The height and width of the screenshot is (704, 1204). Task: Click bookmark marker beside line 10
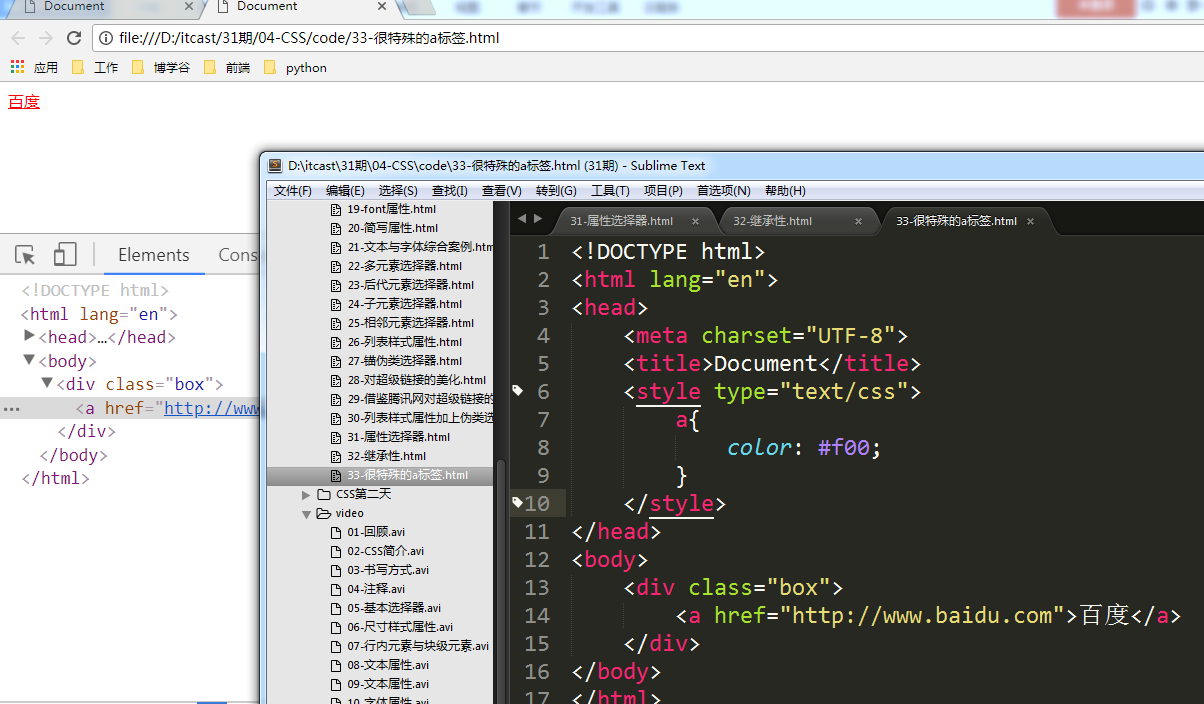pyautogui.click(x=516, y=502)
